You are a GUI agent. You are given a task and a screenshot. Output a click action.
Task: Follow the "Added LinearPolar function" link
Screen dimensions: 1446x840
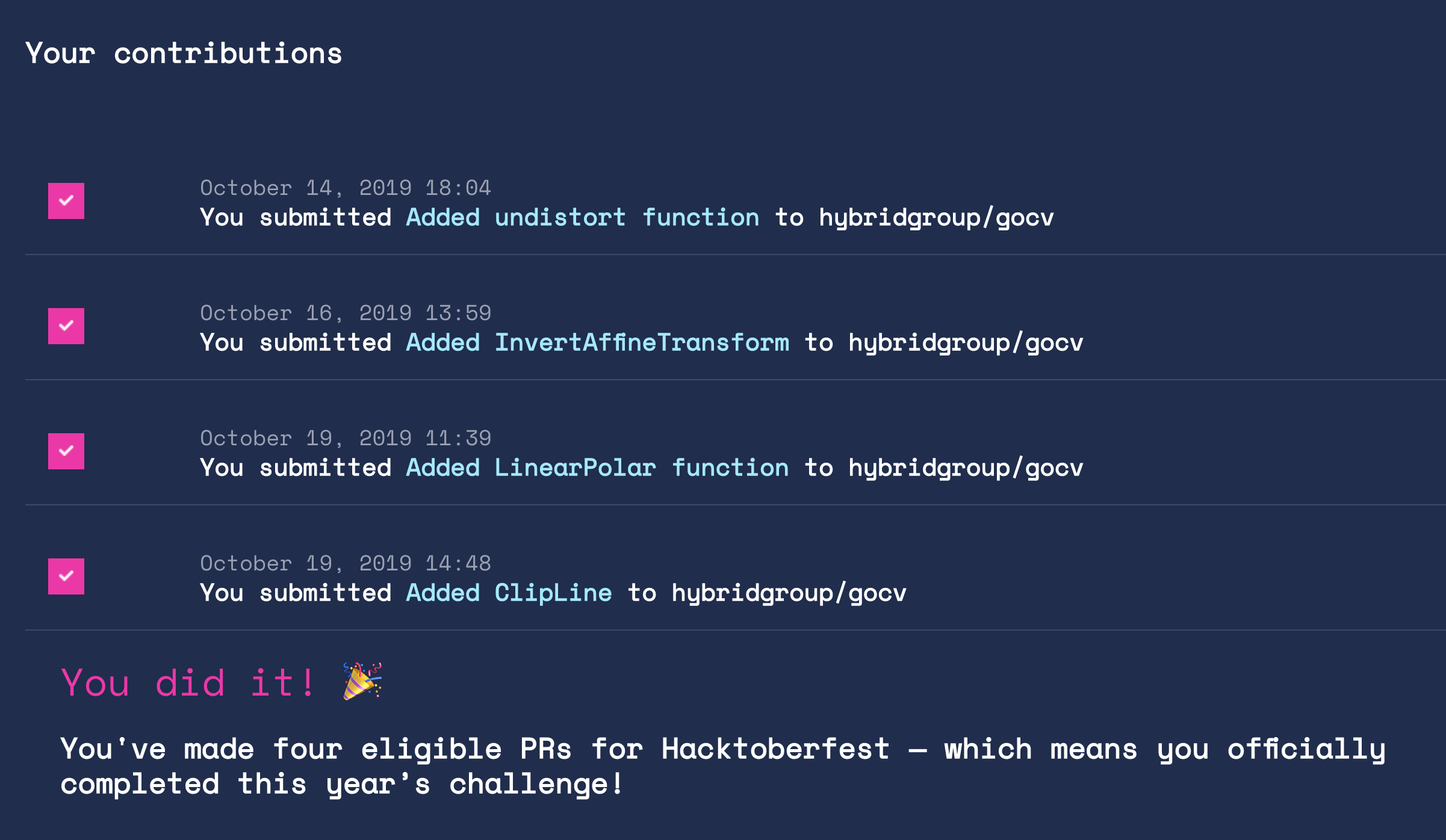pos(597,468)
